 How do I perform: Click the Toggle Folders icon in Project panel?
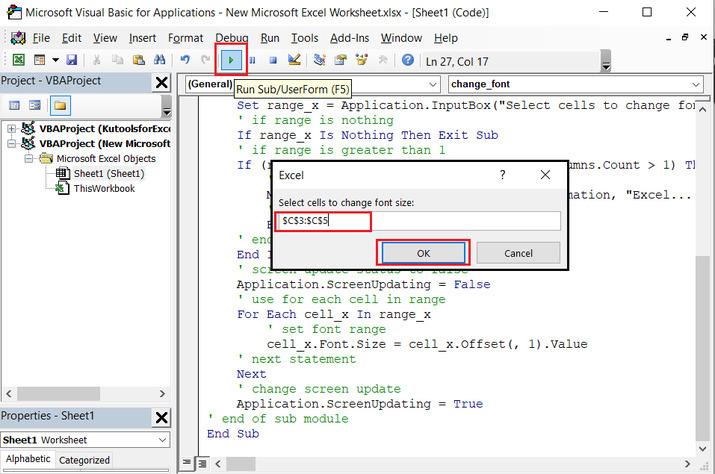(60, 106)
